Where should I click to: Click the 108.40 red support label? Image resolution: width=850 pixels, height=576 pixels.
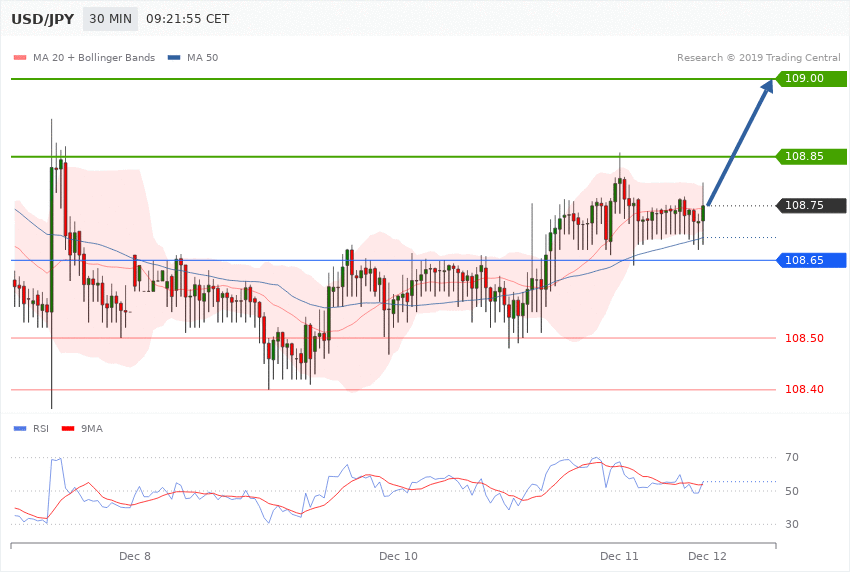(x=804, y=390)
